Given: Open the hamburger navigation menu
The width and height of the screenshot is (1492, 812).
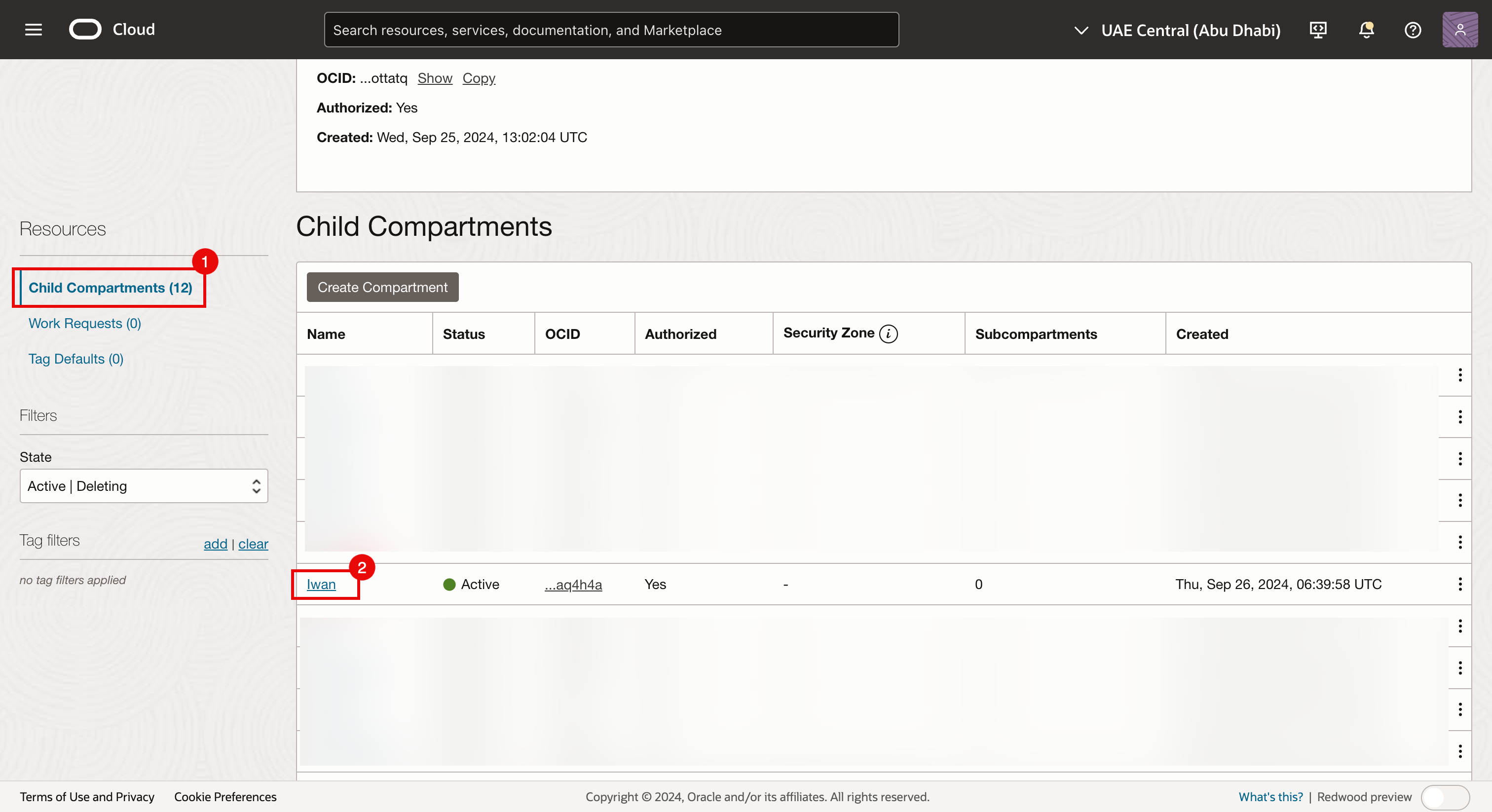Looking at the screenshot, I should pos(34,30).
